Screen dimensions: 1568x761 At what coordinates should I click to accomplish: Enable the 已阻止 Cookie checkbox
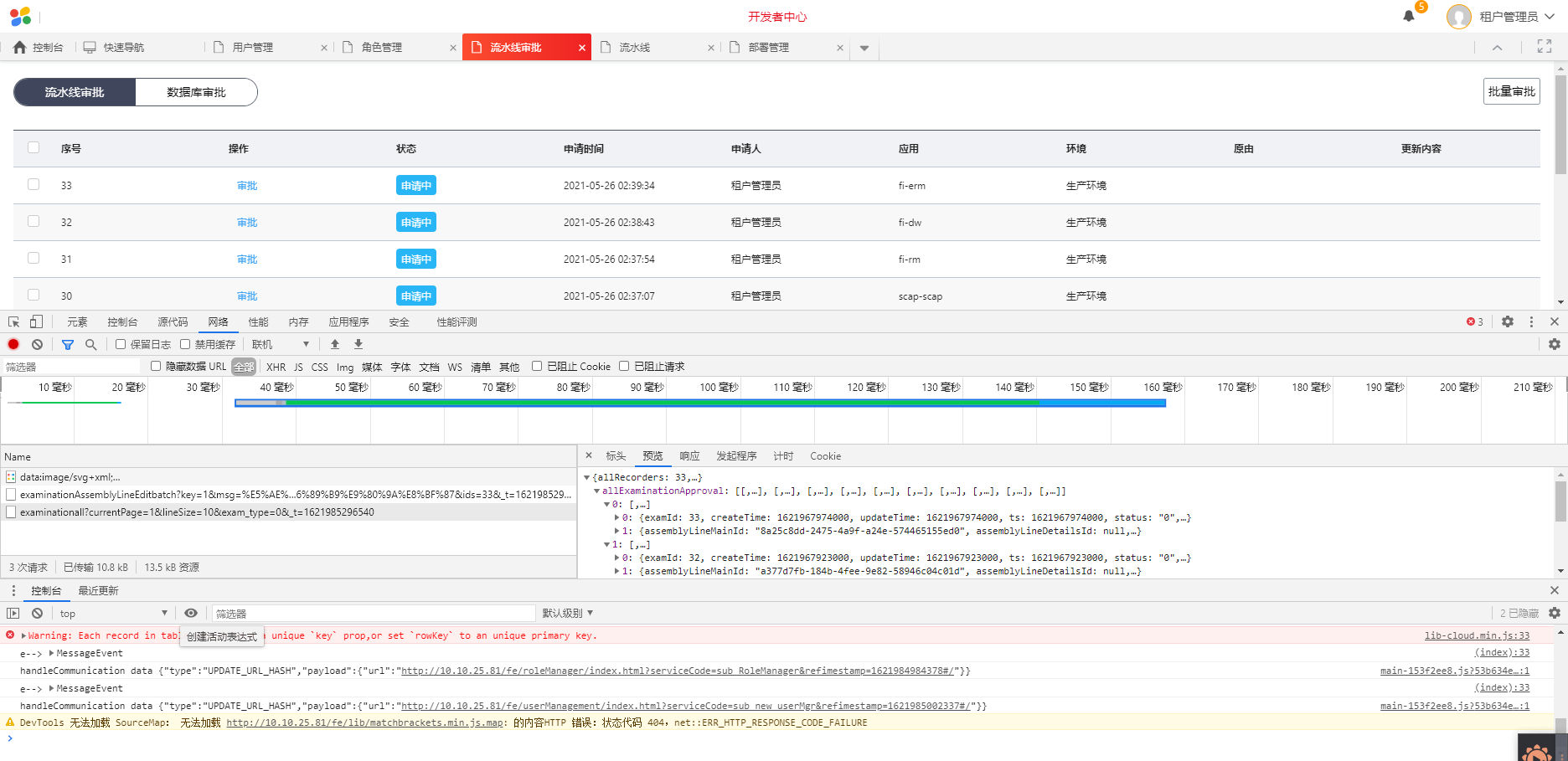(537, 366)
